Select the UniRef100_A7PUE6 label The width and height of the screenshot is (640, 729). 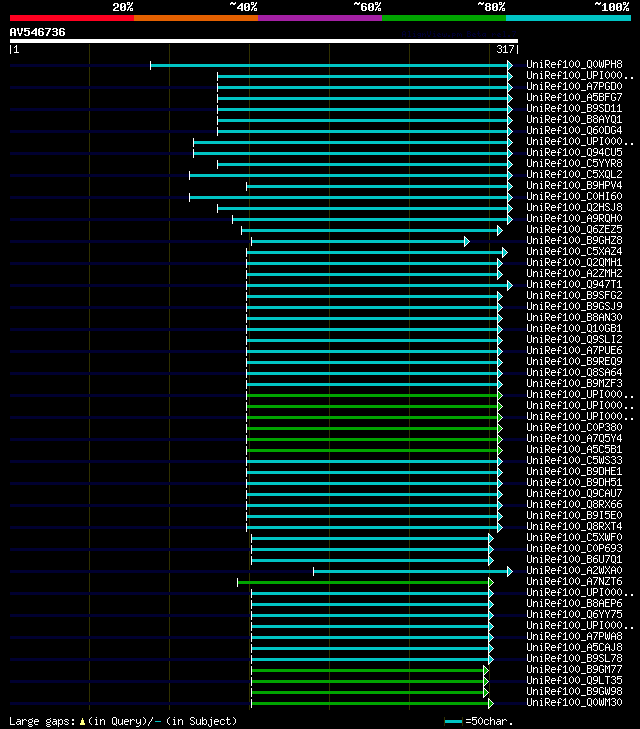(x=574, y=351)
